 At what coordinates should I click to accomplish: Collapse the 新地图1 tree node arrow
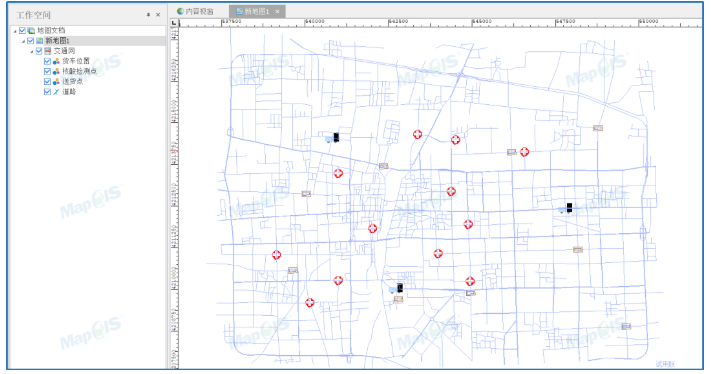click(24, 41)
